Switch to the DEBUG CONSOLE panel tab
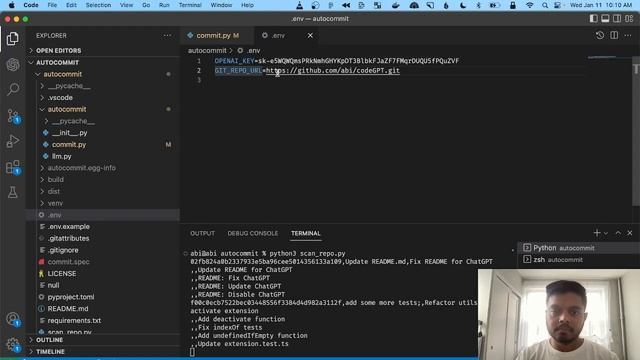640x360 pixels. (253, 233)
